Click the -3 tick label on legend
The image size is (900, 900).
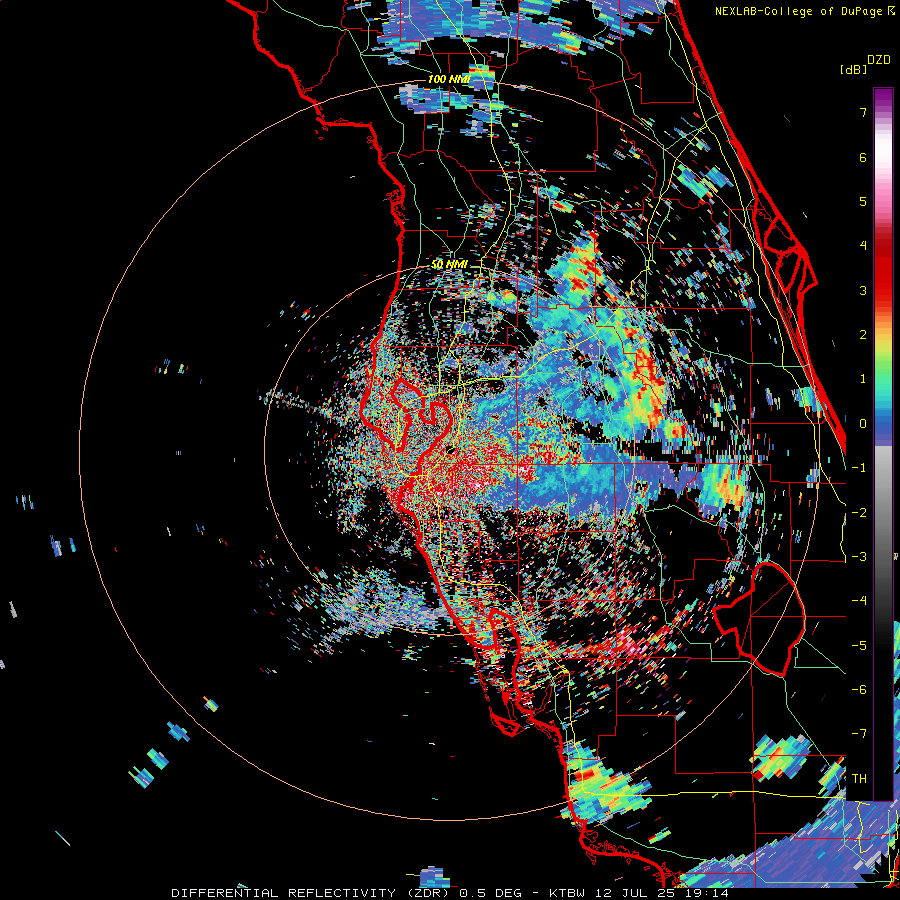[859, 557]
